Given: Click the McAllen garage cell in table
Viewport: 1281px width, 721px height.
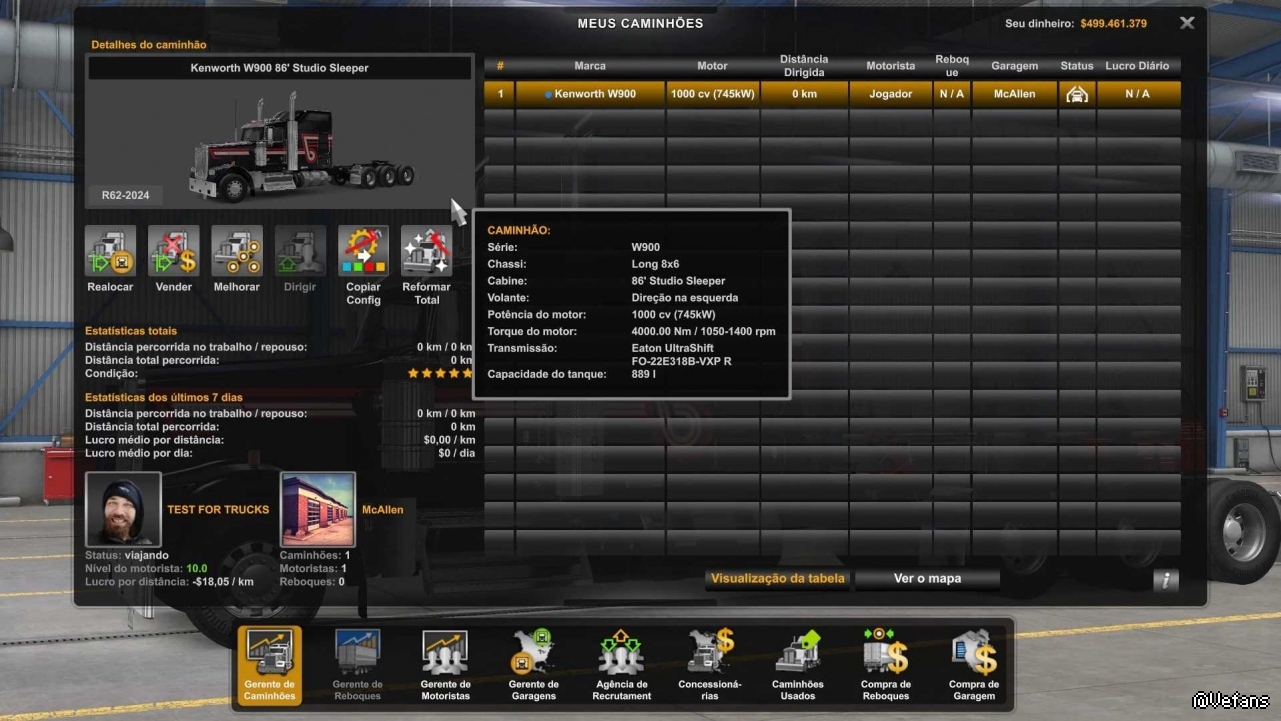Looking at the screenshot, I should point(1015,94).
